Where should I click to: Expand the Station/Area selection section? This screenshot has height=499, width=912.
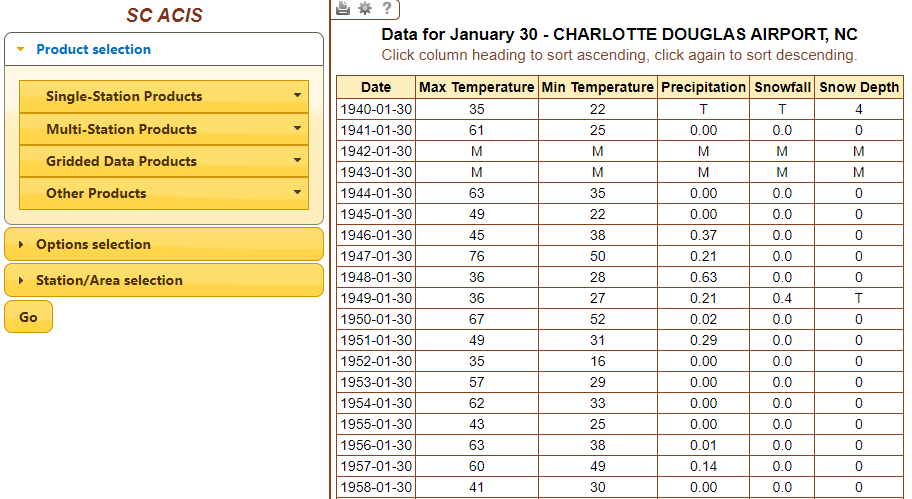point(109,280)
